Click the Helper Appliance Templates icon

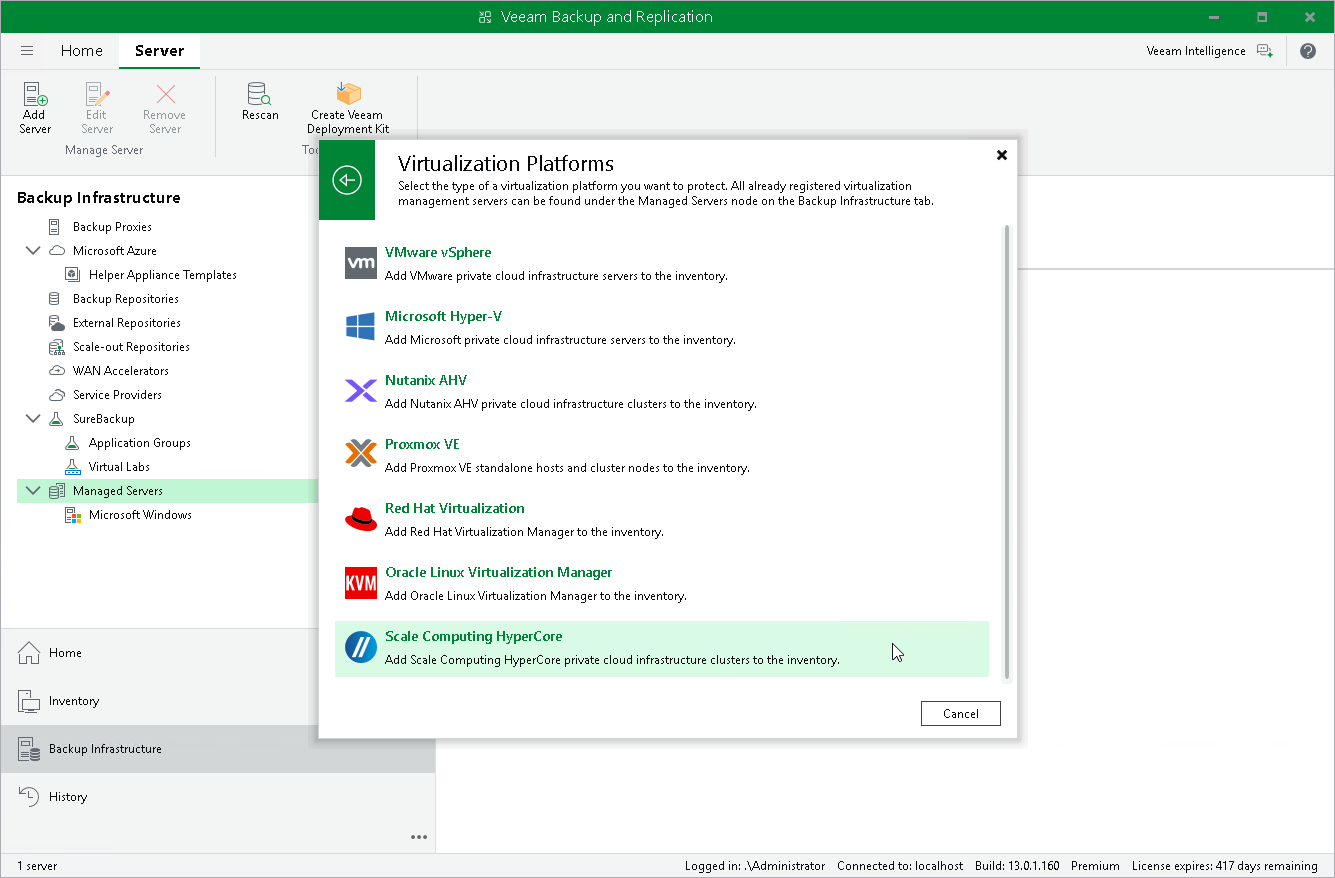point(72,275)
